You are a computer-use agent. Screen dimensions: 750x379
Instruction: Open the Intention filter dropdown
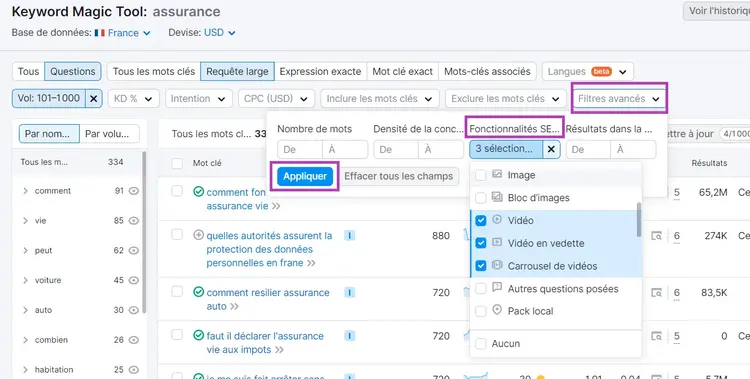[199, 99]
